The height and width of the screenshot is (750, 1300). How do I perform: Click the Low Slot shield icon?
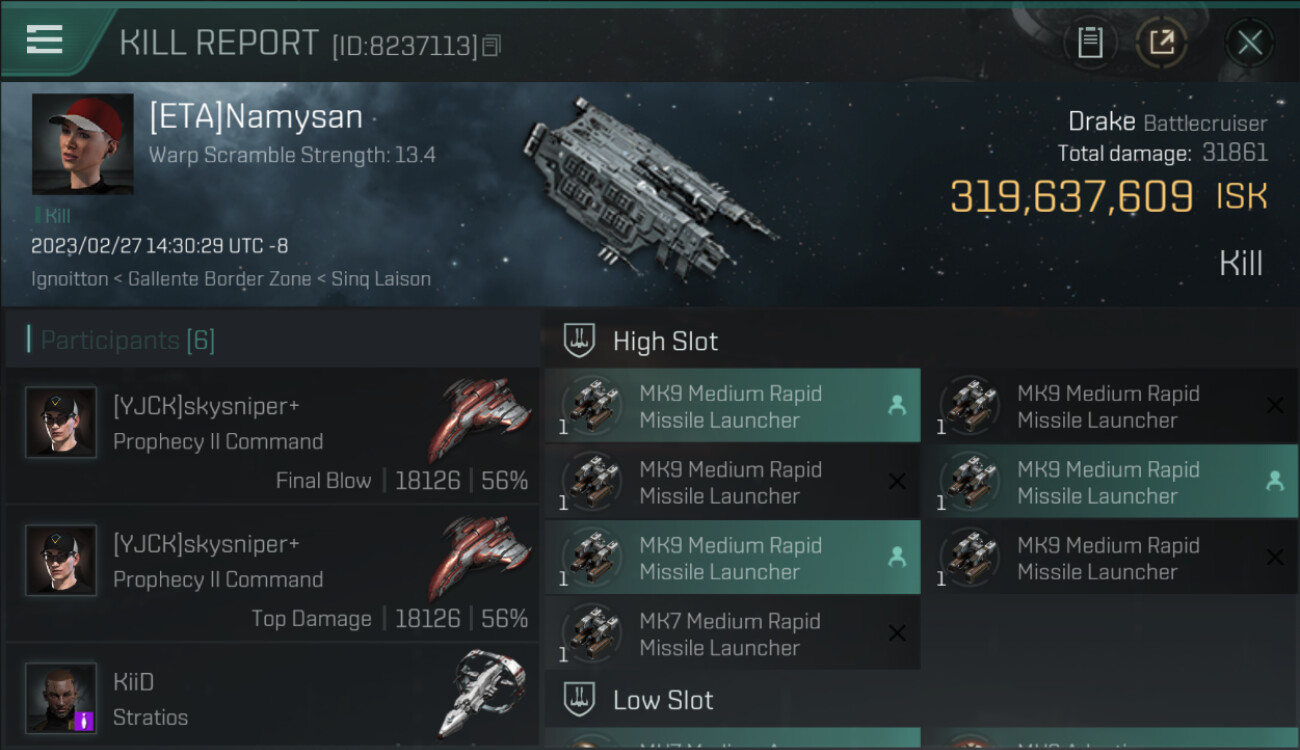pos(580,699)
